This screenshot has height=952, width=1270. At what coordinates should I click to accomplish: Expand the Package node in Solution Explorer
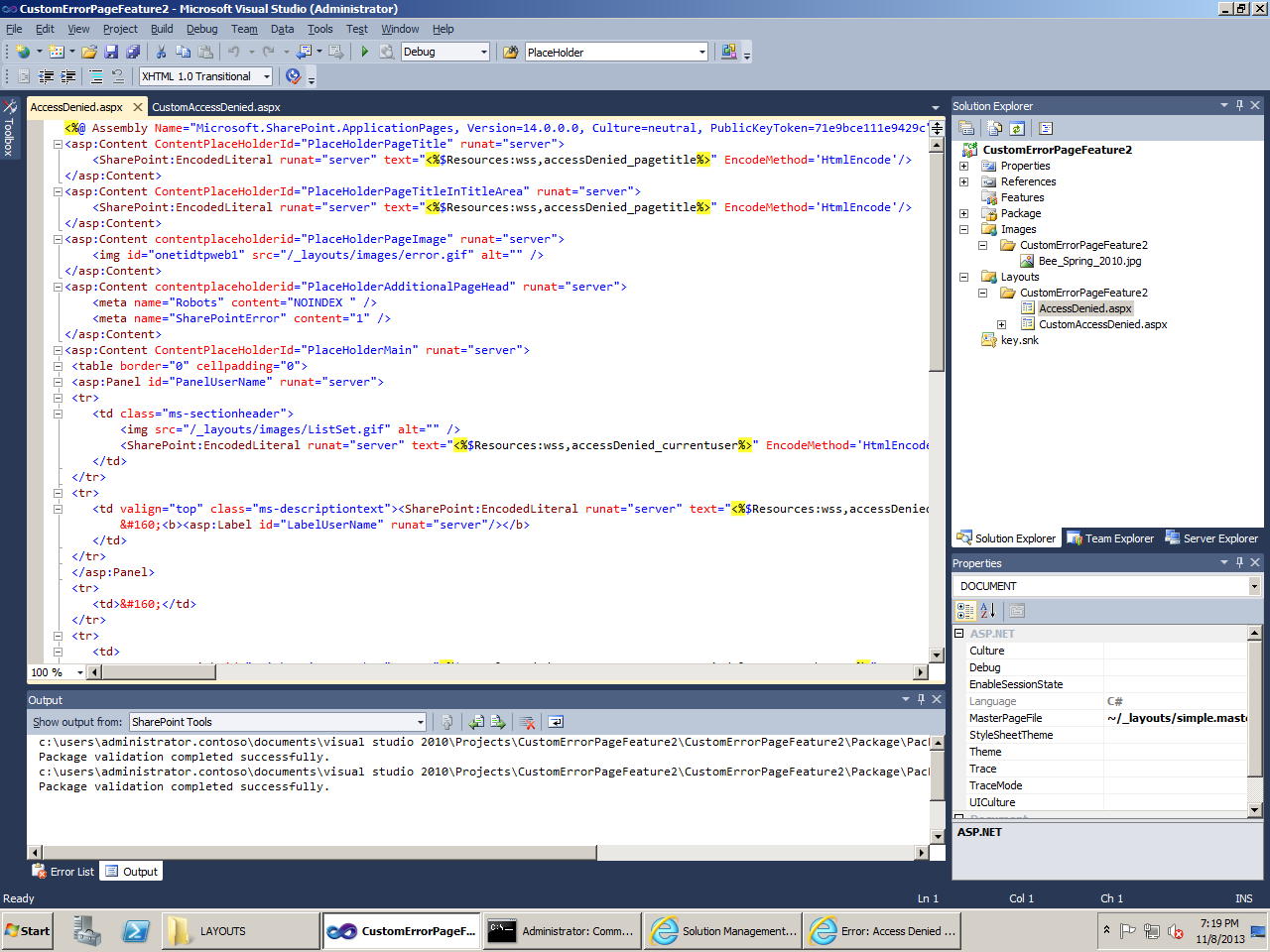click(963, 213)
